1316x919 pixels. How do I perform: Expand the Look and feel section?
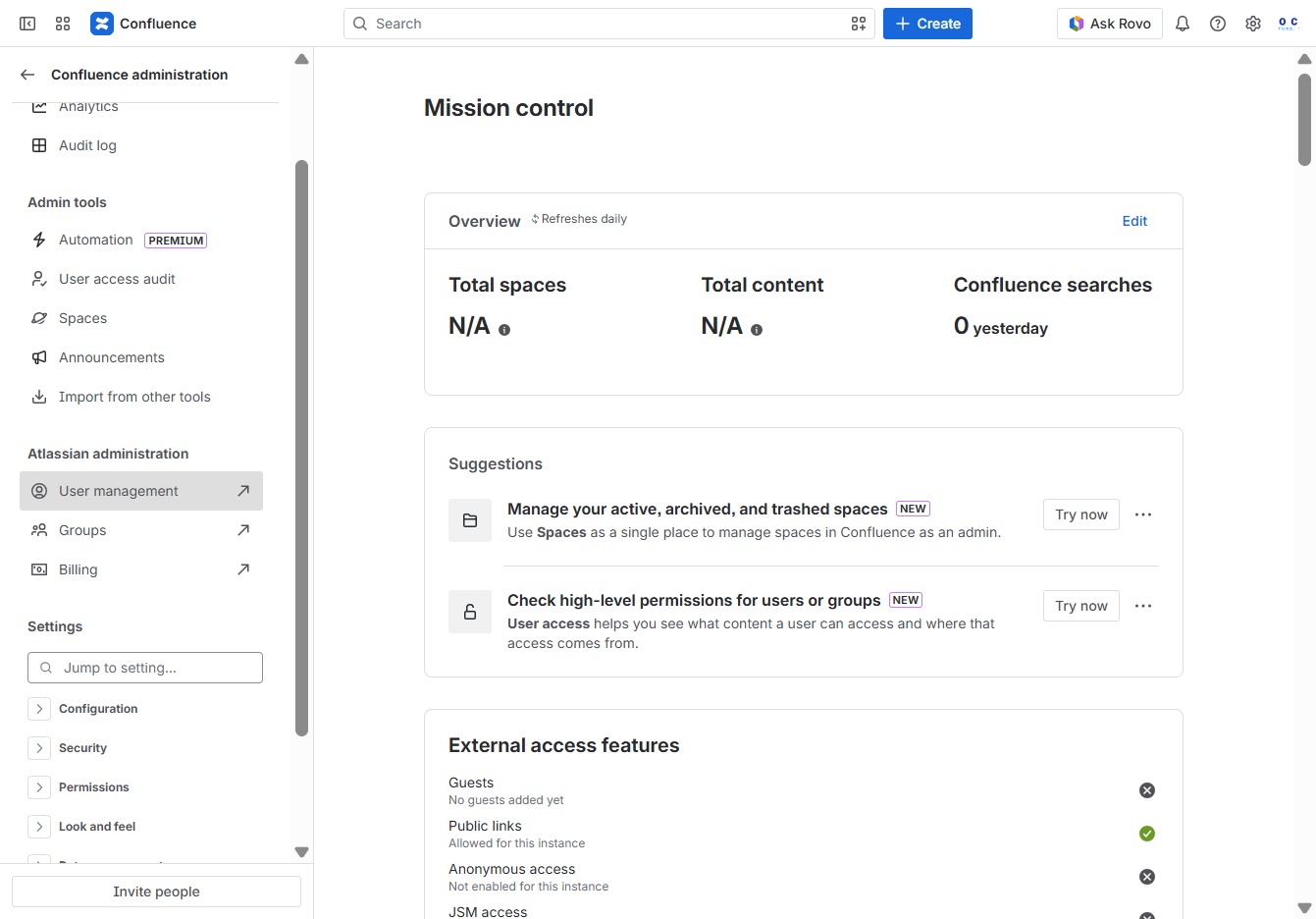(x=39, y=827)
